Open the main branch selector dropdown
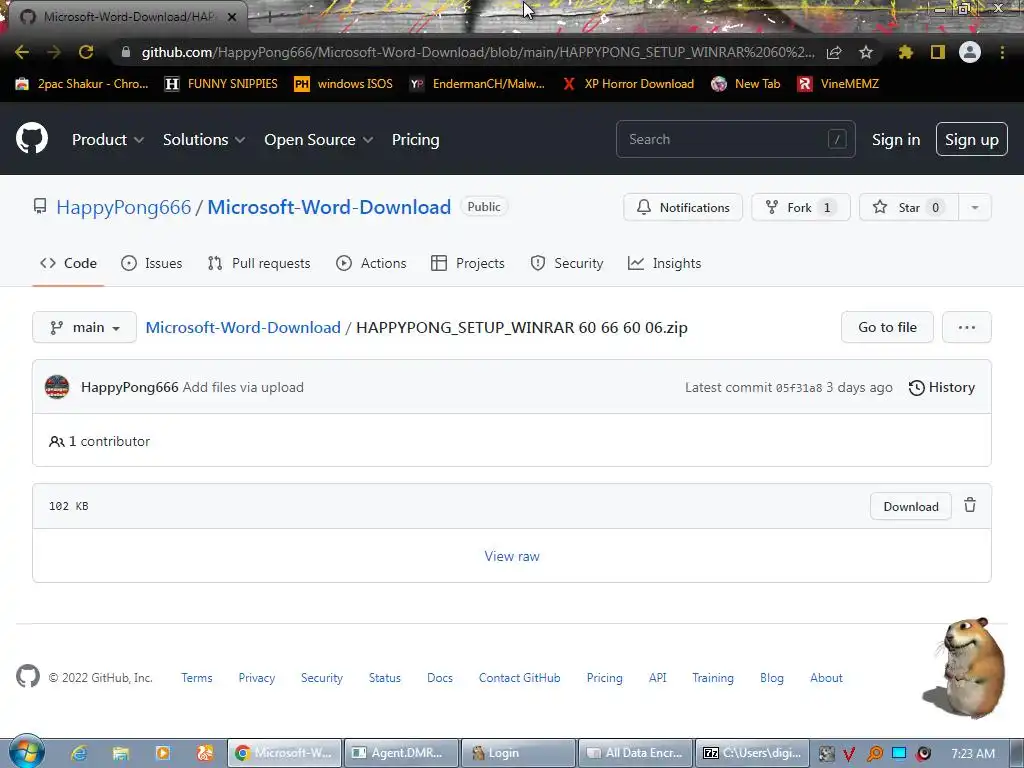Image resolution: width=1024 pixels, height=768 pixels. click(x=84, y=327)
